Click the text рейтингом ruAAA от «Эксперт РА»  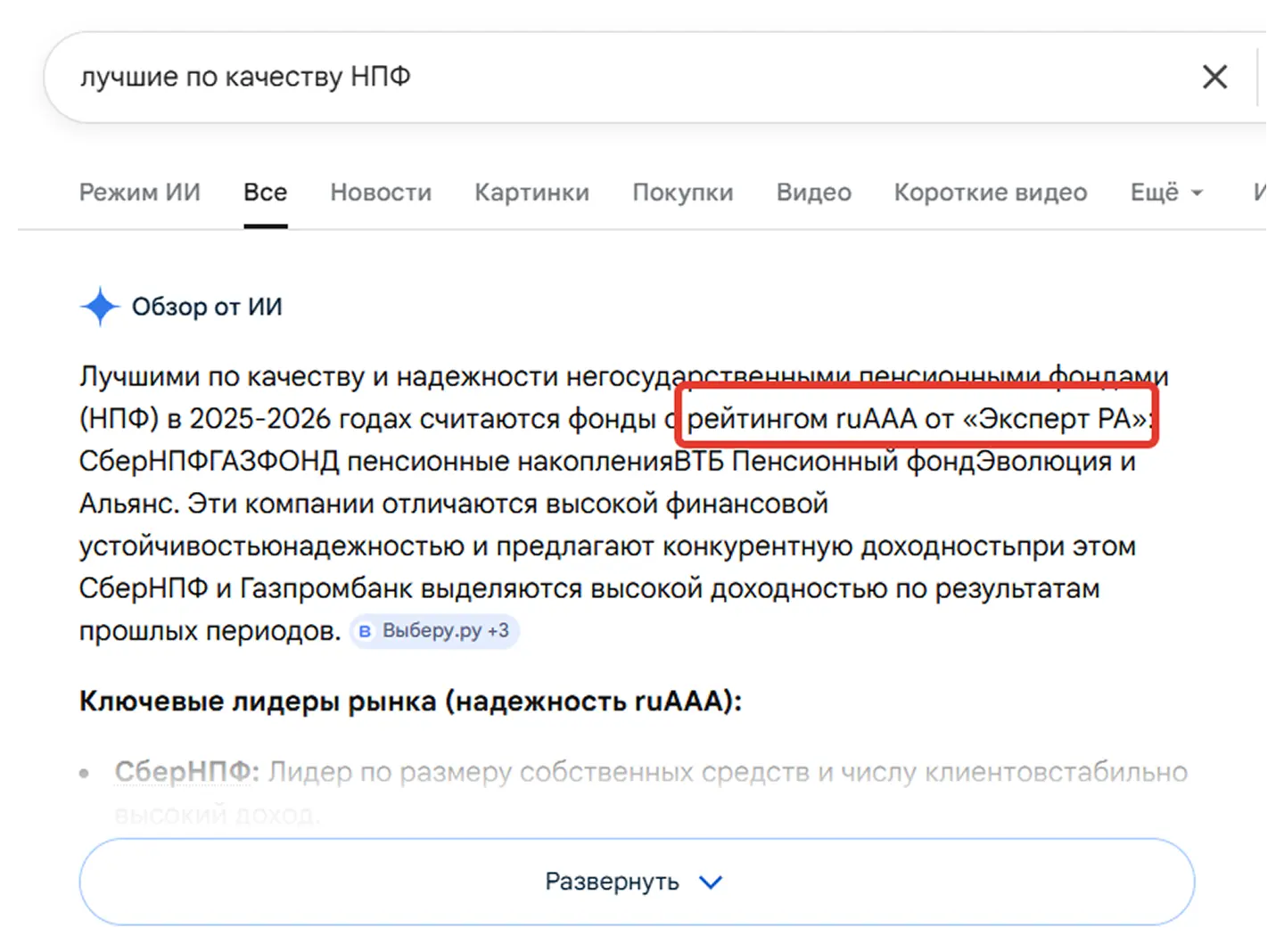[918, 418]
